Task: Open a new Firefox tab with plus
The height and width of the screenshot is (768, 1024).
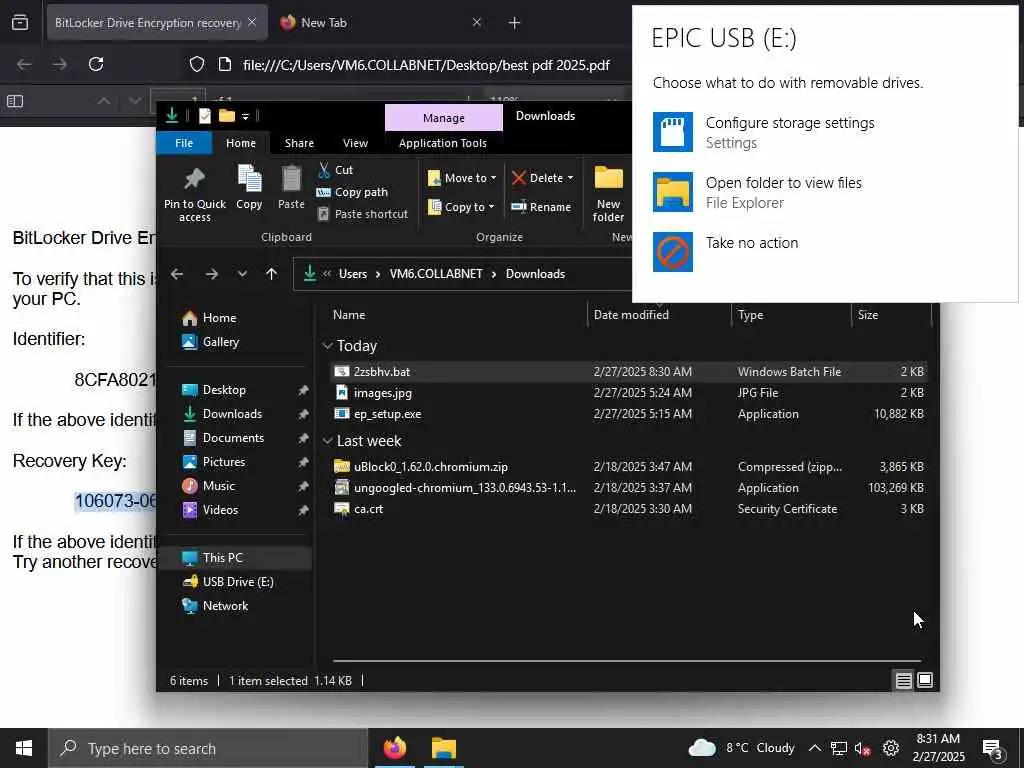Action: click(515, 23)
